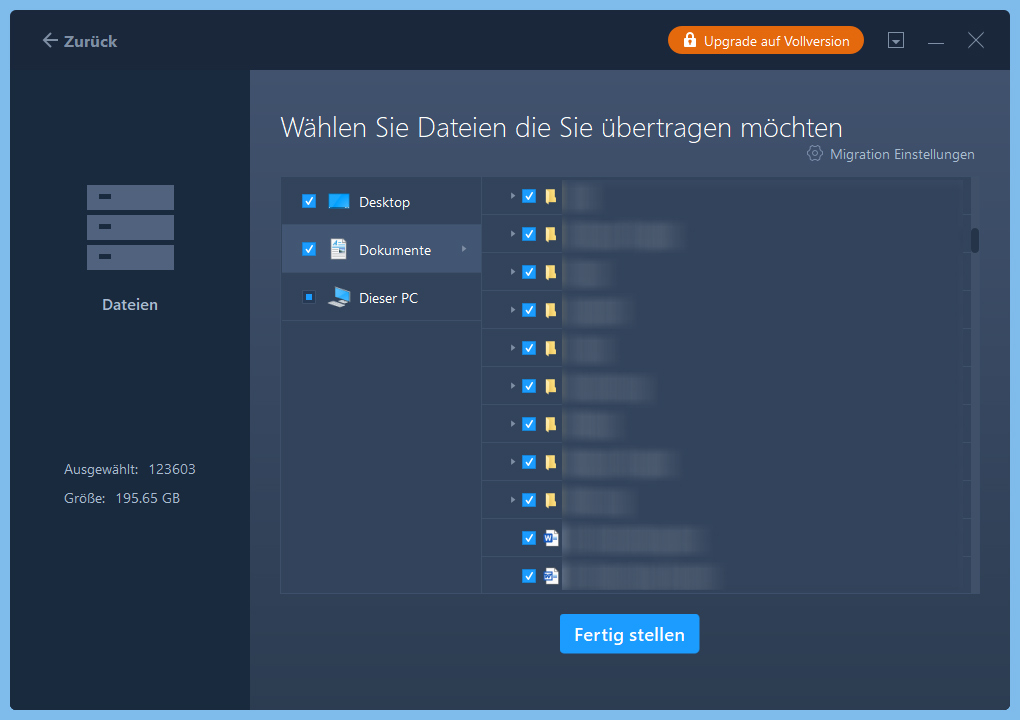Viewport: 1020px width, 720px height.
Task: Uncheck the Desktop checkbox
Action: click(309, 201)
